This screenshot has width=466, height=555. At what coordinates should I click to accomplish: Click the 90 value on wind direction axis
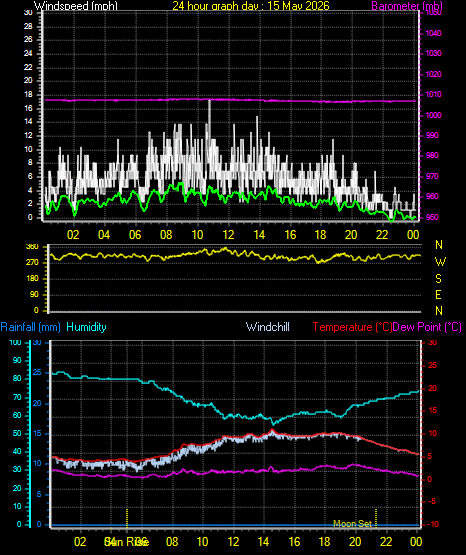34,294
